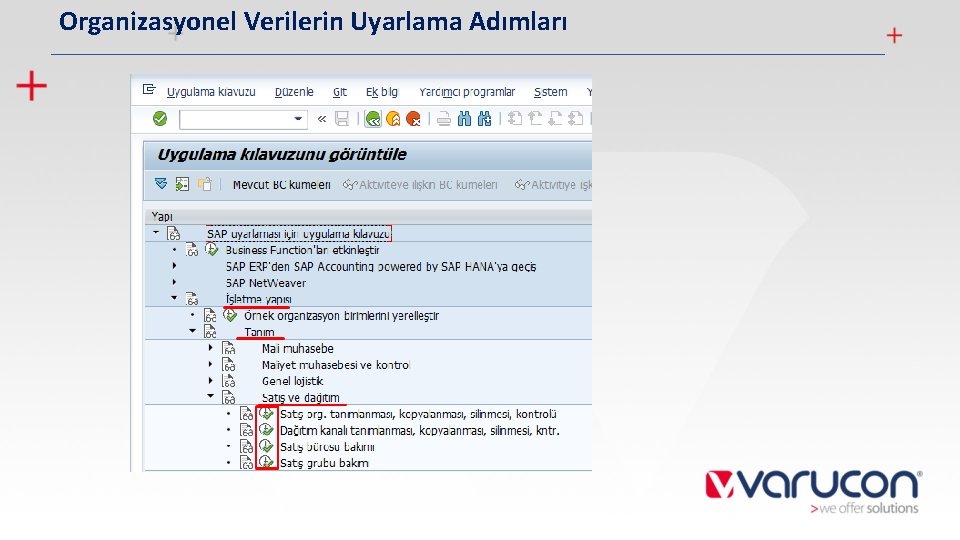
Task: Click the Previous Page icon
Action: click(535, 119)
